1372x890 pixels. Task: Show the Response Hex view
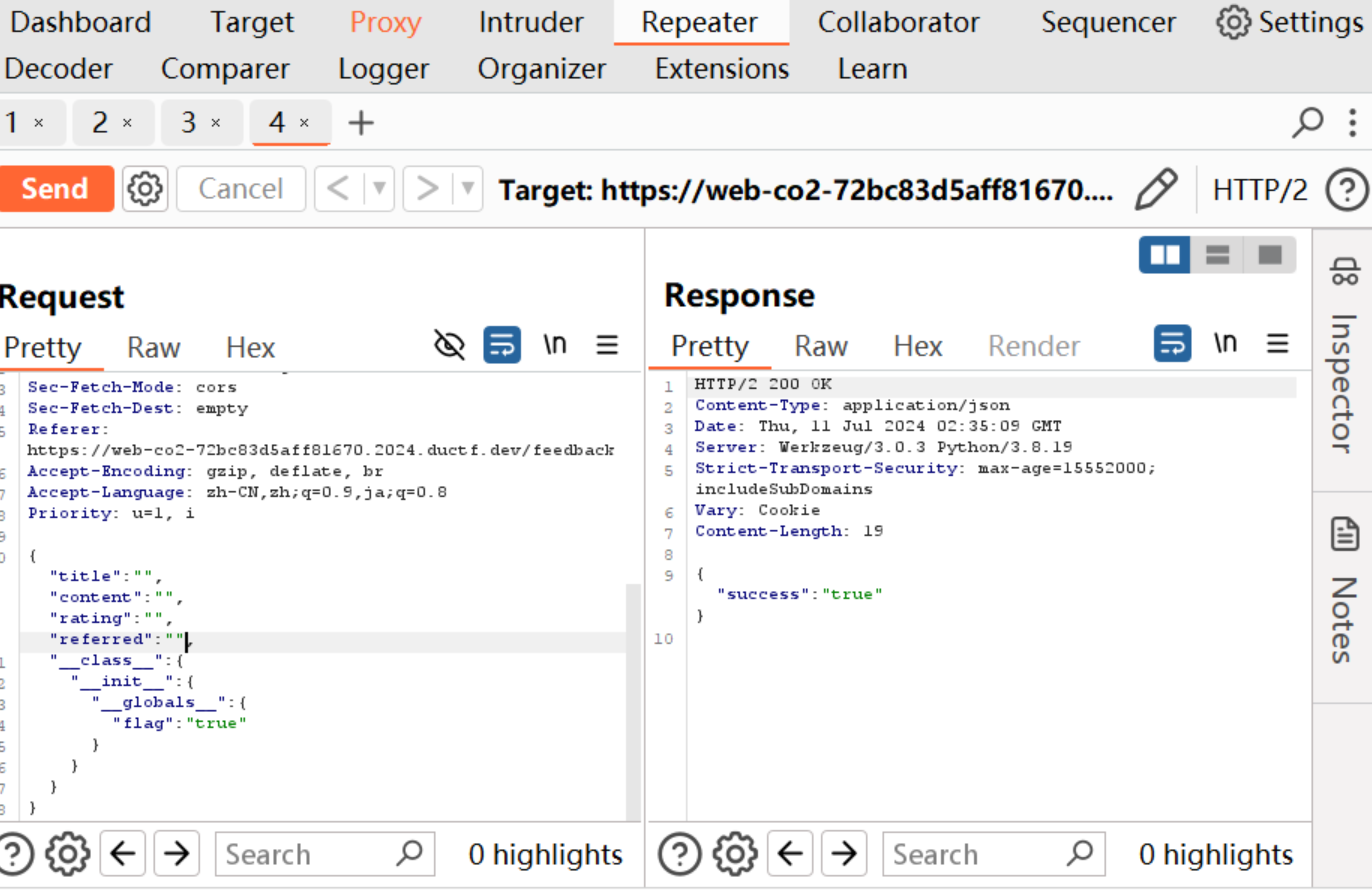918,346
